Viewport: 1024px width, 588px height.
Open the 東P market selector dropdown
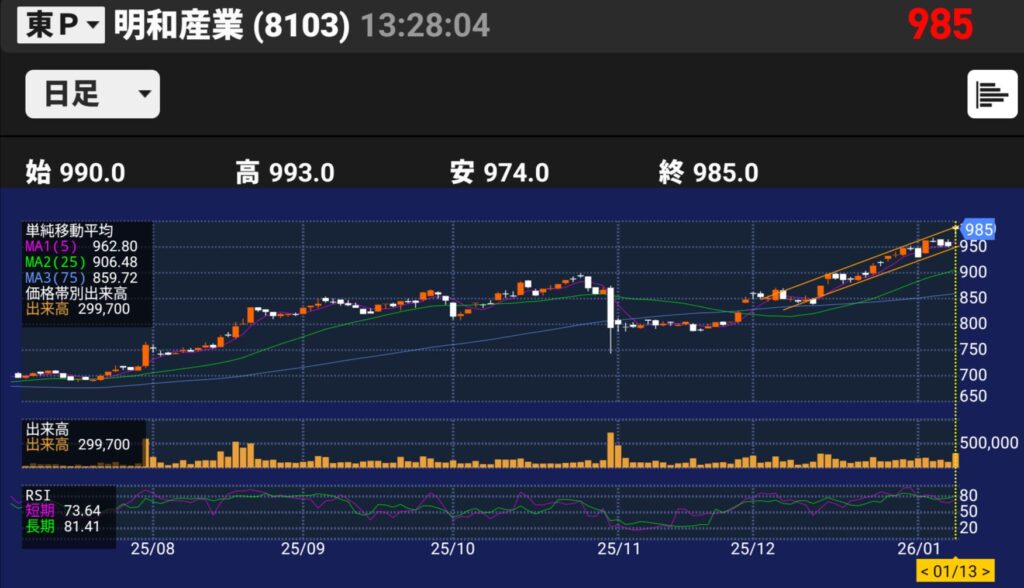60,25
